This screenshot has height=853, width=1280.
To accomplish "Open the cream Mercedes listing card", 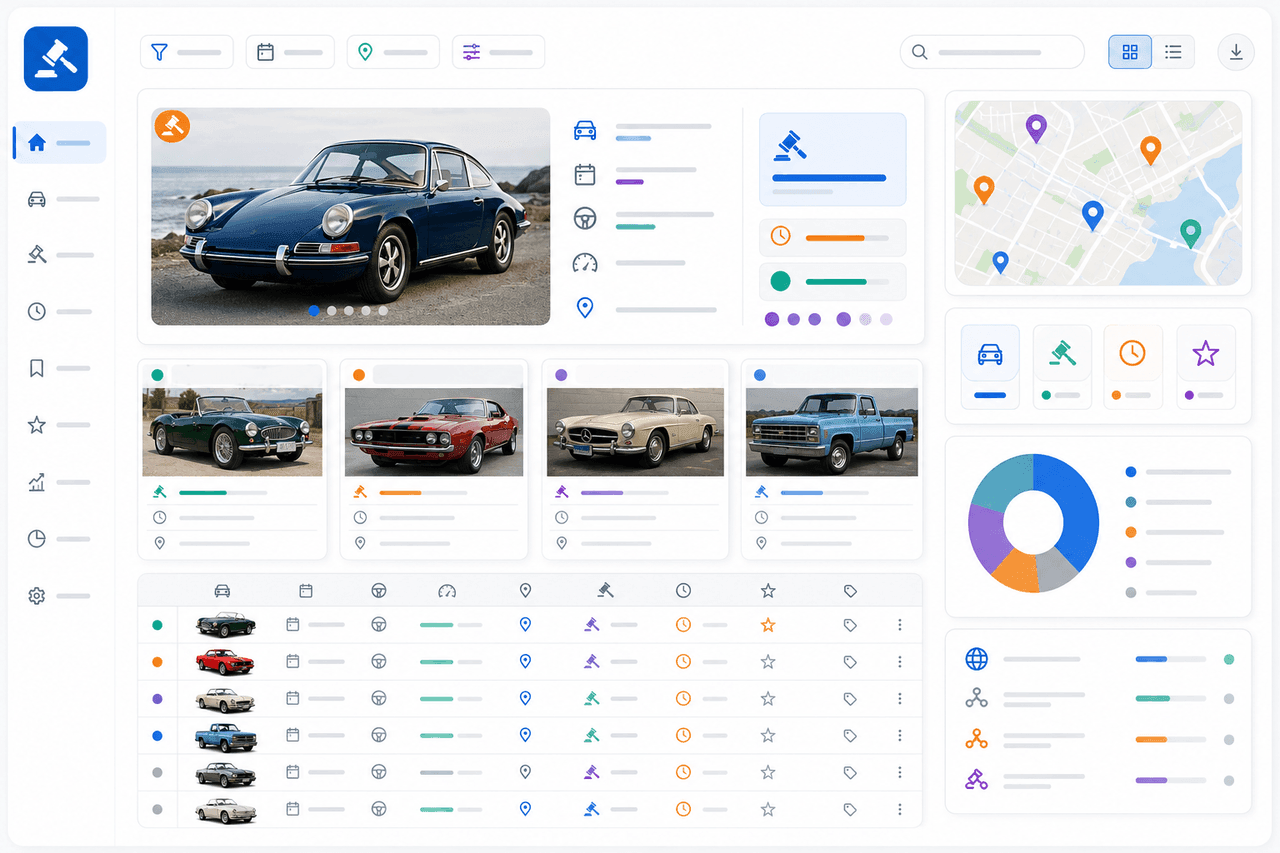I will point(635,459).
